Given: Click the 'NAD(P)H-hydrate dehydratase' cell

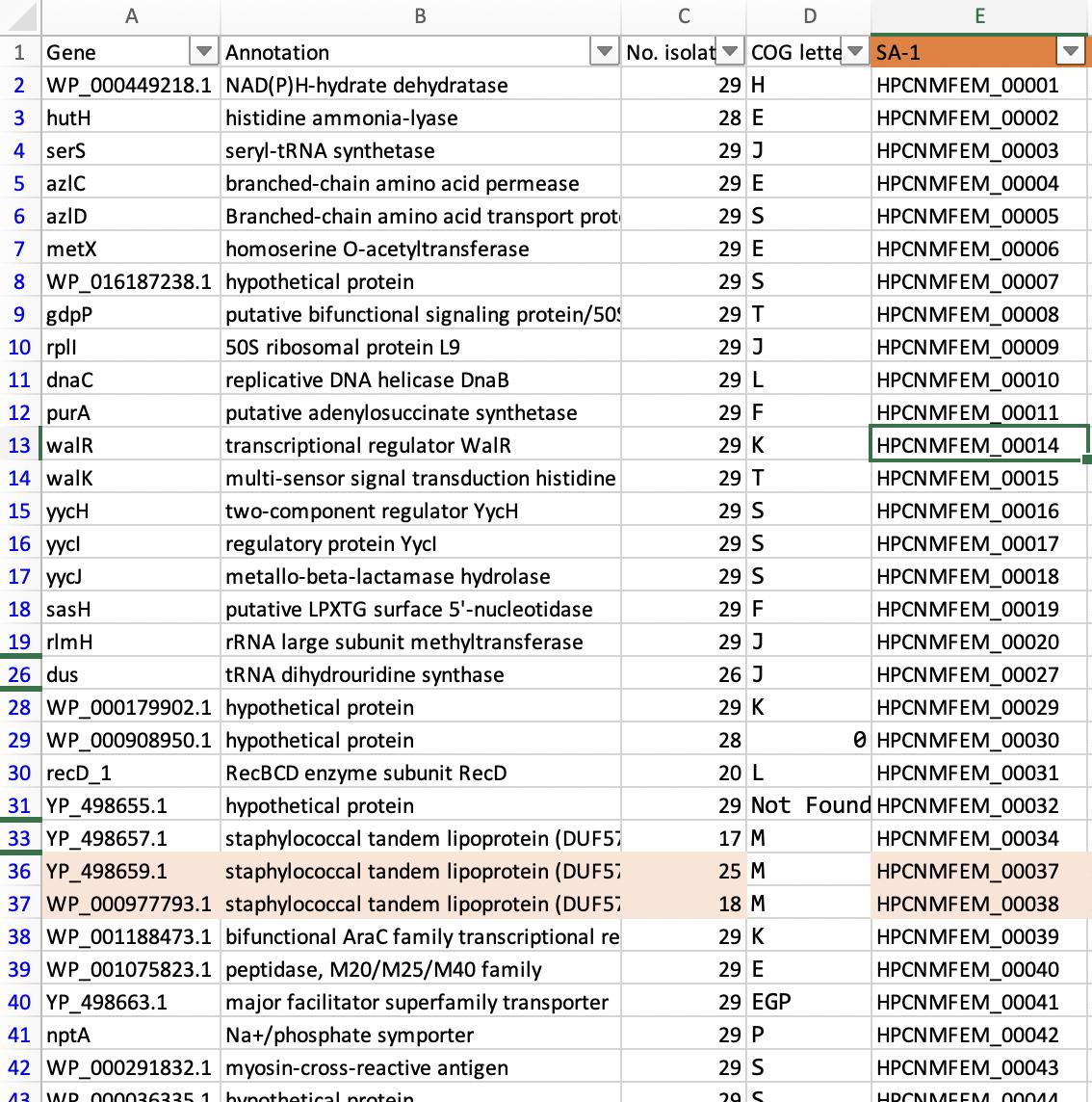Looking at the screenshot, I should tap(421, 85).
